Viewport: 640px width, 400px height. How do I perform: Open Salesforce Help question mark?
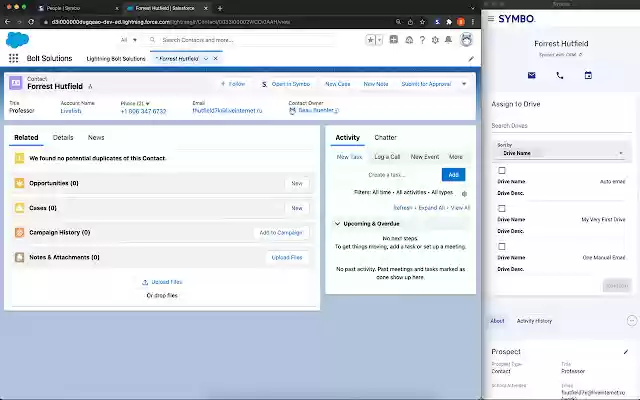click(x=422, y=40)
